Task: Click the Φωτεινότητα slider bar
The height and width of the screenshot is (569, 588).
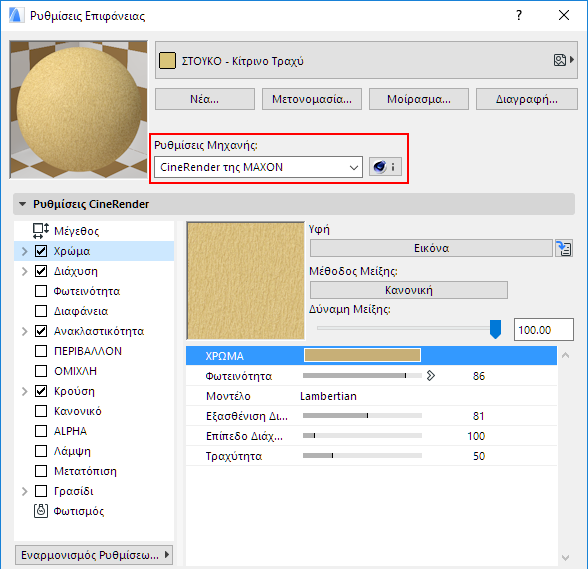Action: [x=362, y=375]
